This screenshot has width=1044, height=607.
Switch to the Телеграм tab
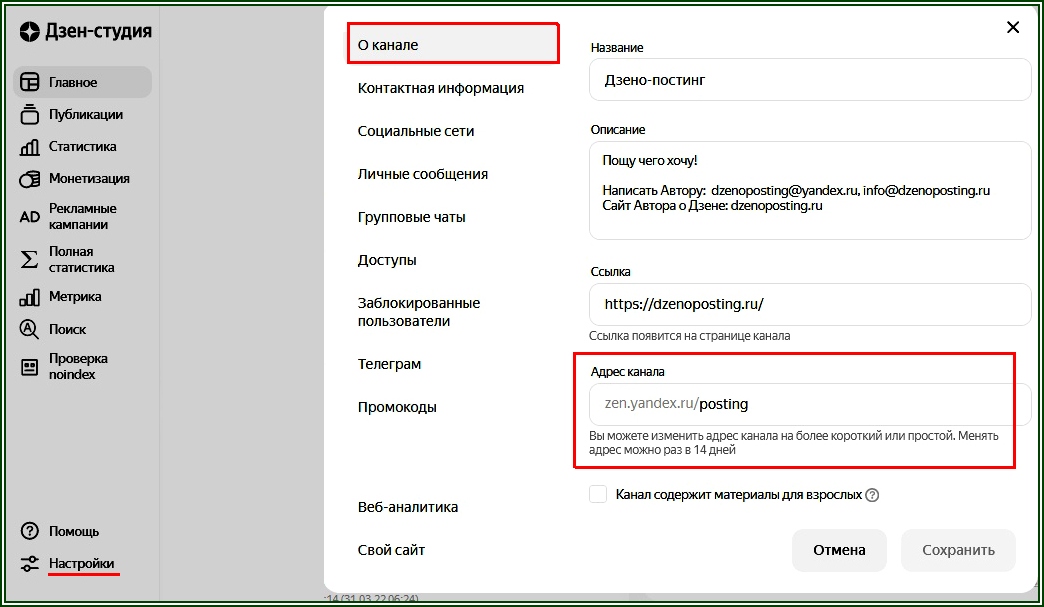(x=390, y=364)
